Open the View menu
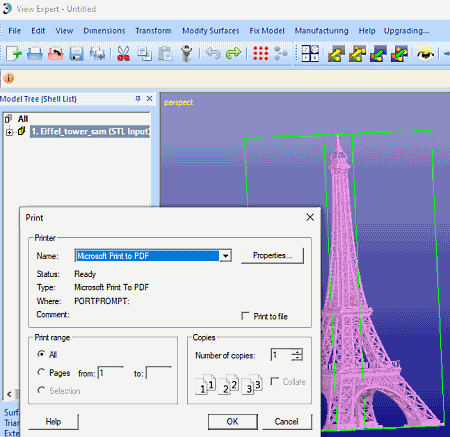This screenshot has height=437, width=450. pos(64,31)
